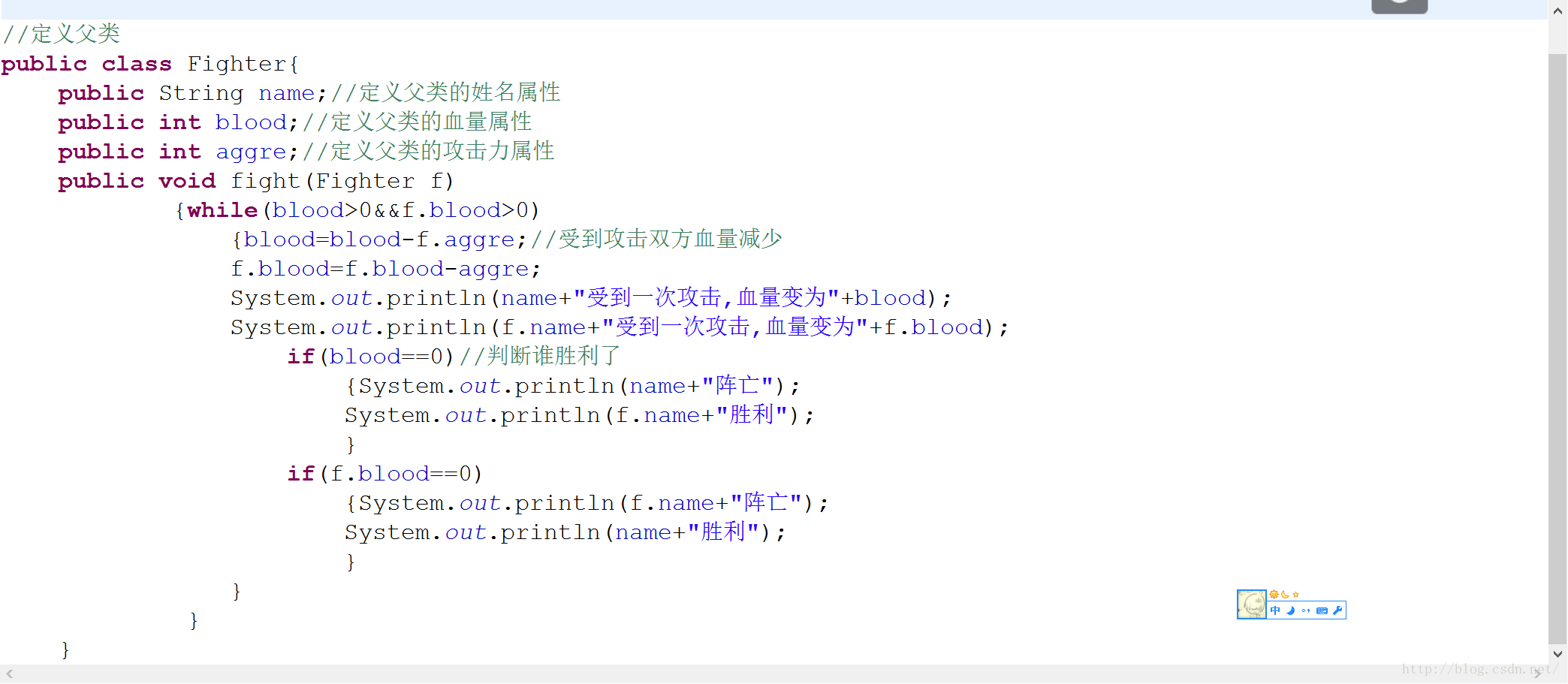Open the soft keyboard from the input toolbar
Viewport: 1568px width, 684px height.
[1322, 612]
